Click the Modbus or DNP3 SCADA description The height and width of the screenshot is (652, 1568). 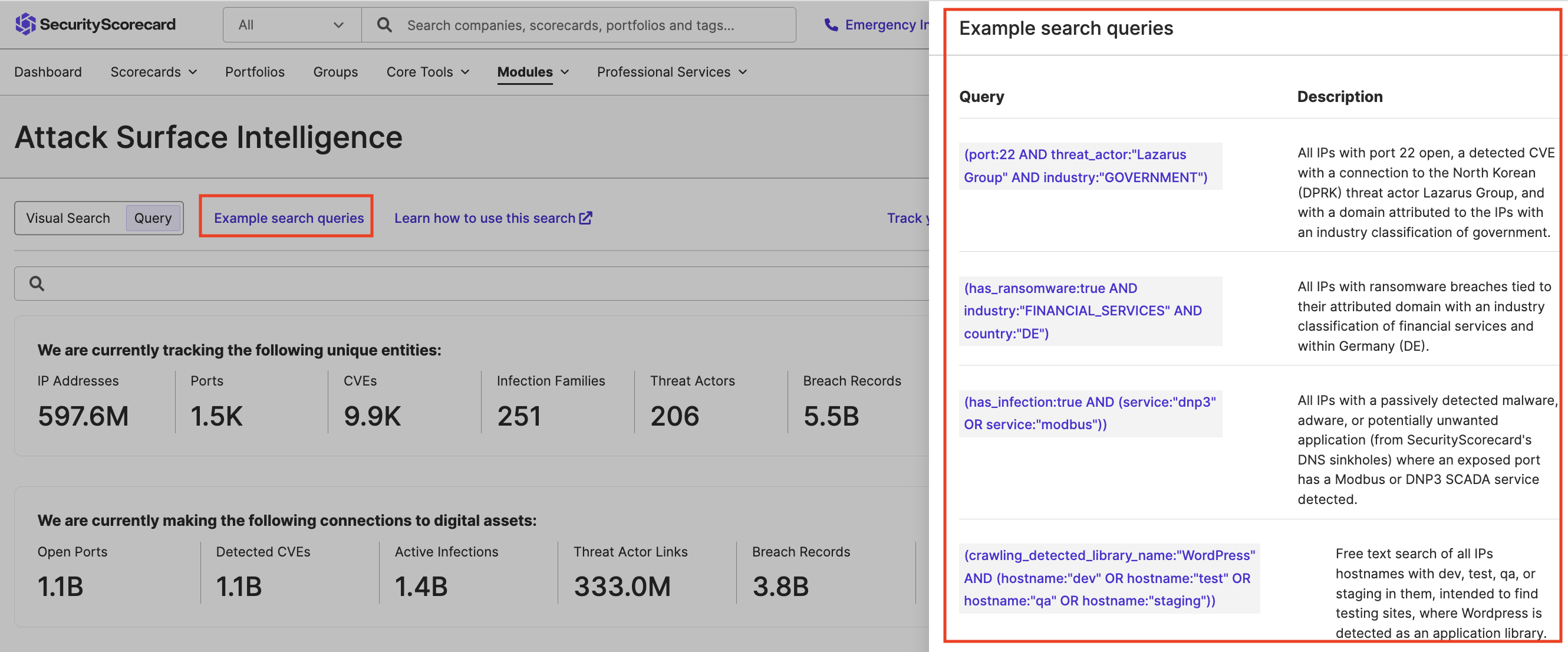pos(1427,449)
